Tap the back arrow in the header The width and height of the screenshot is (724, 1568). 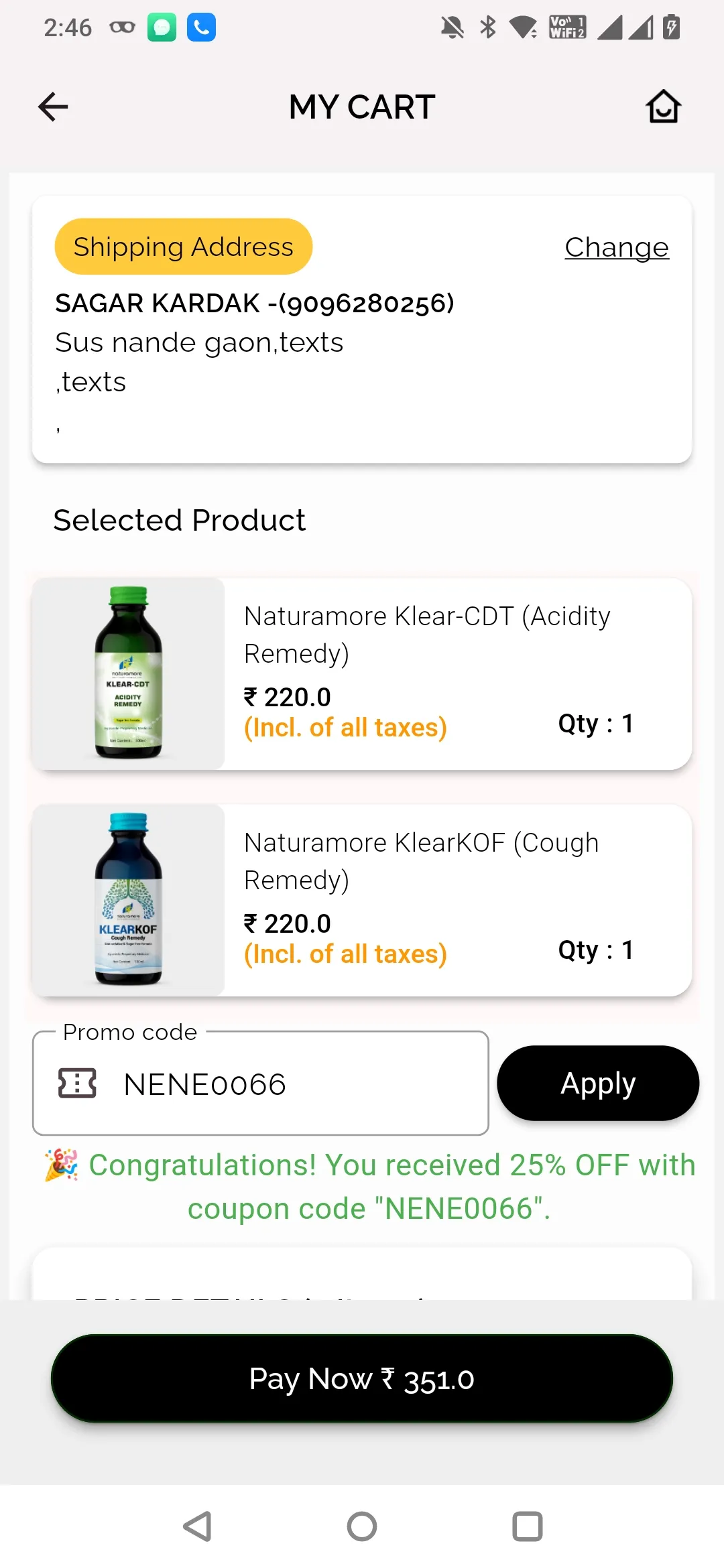click(53, 107)
